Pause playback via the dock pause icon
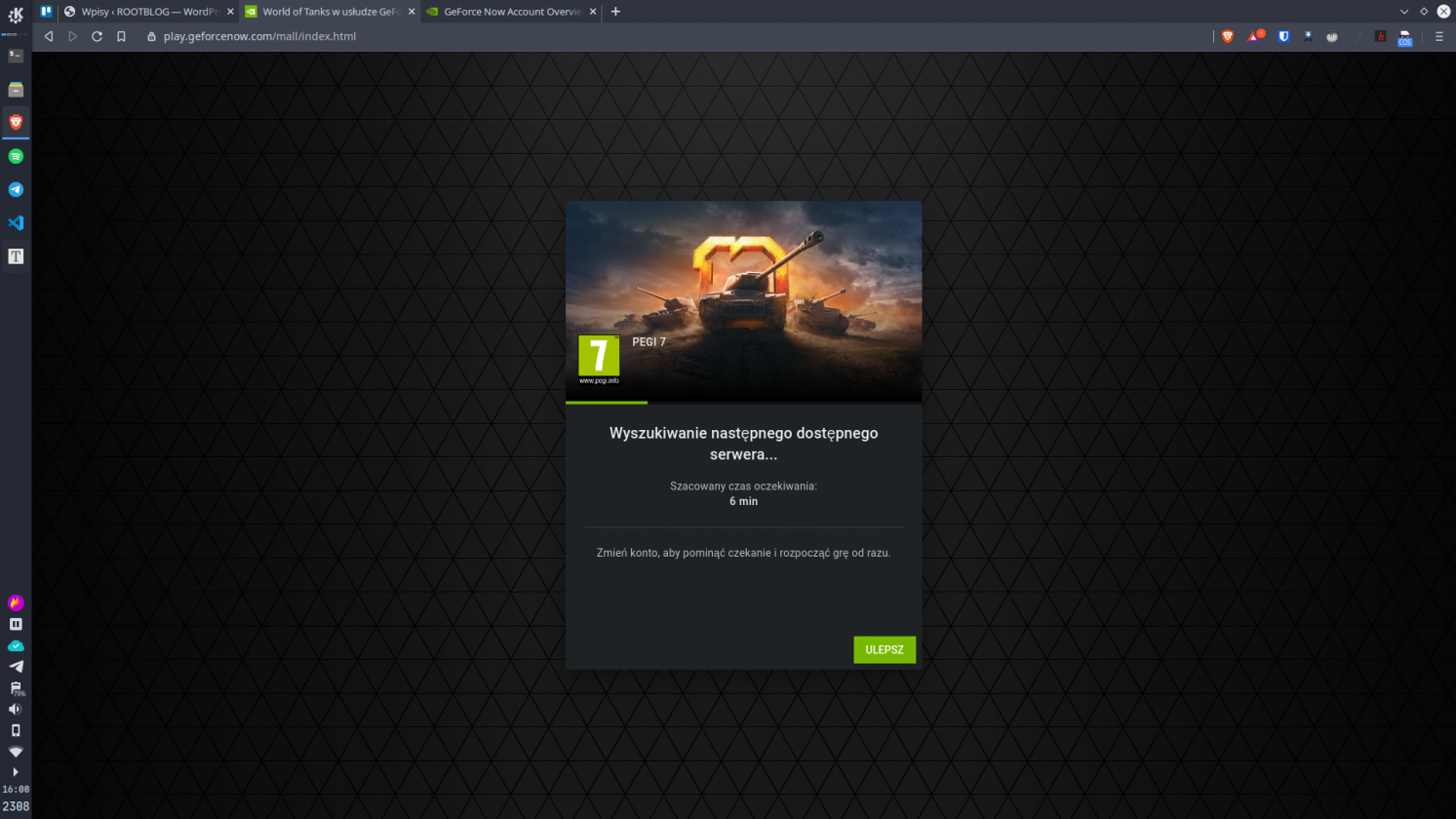 pyautogui.click(x=16, y=623)
